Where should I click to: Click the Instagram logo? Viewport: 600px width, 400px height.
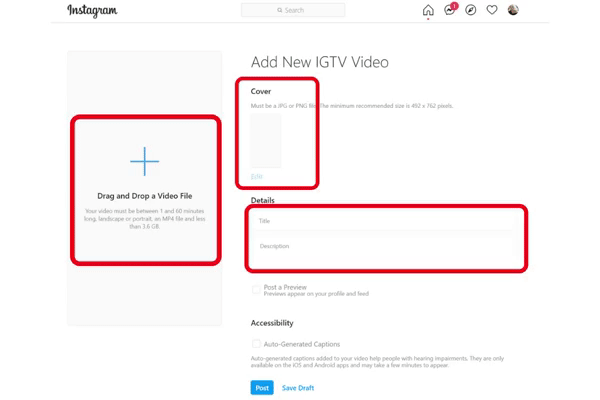coord(92,10)
